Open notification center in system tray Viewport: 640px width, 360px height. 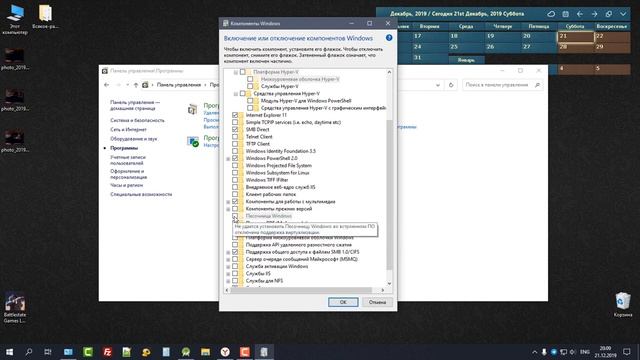627,352
